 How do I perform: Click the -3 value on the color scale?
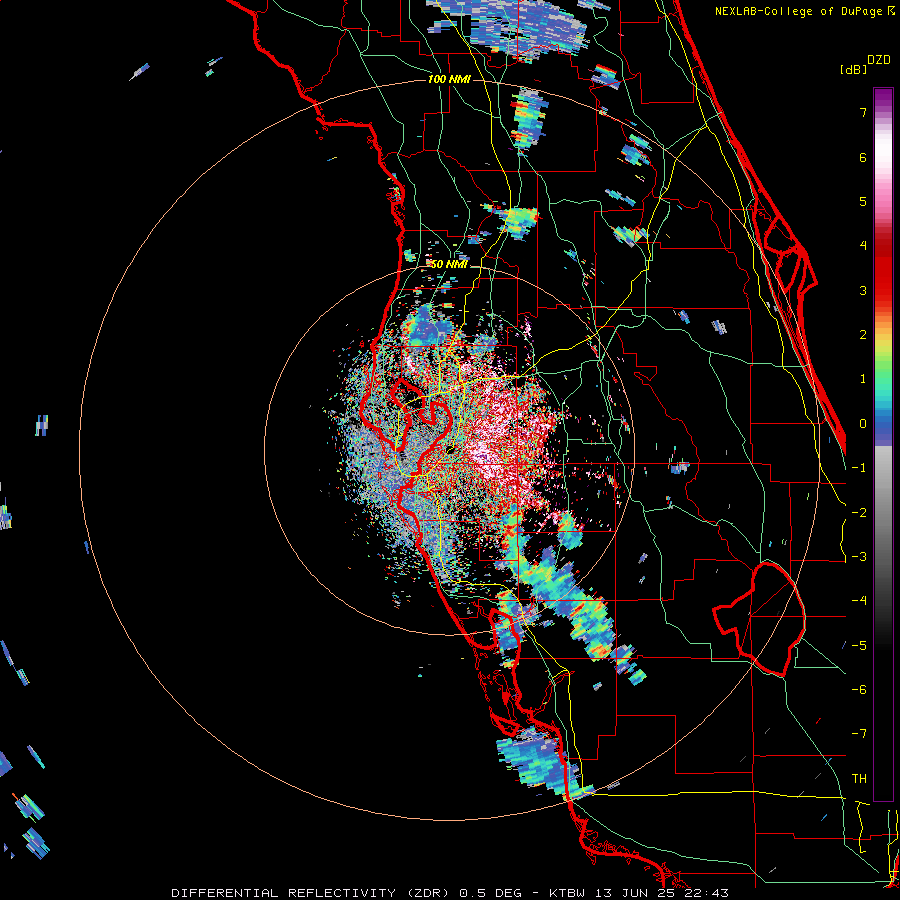tap(859, 557)
